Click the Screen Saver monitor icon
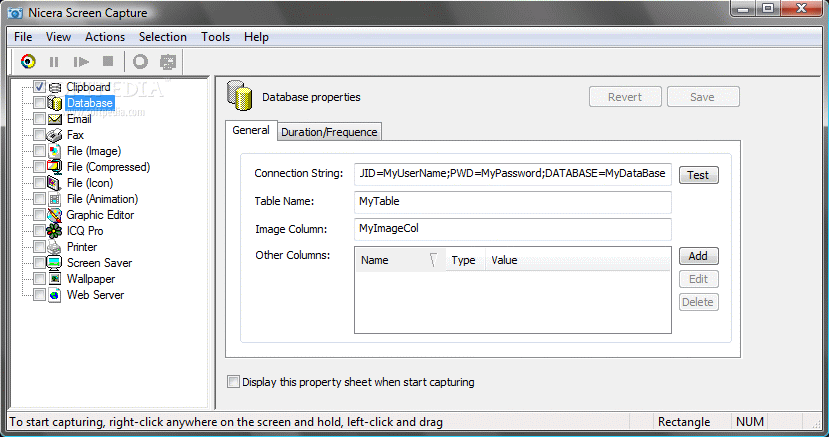The width and height of the screenshot is (829, 437). [x=55, y=263]
